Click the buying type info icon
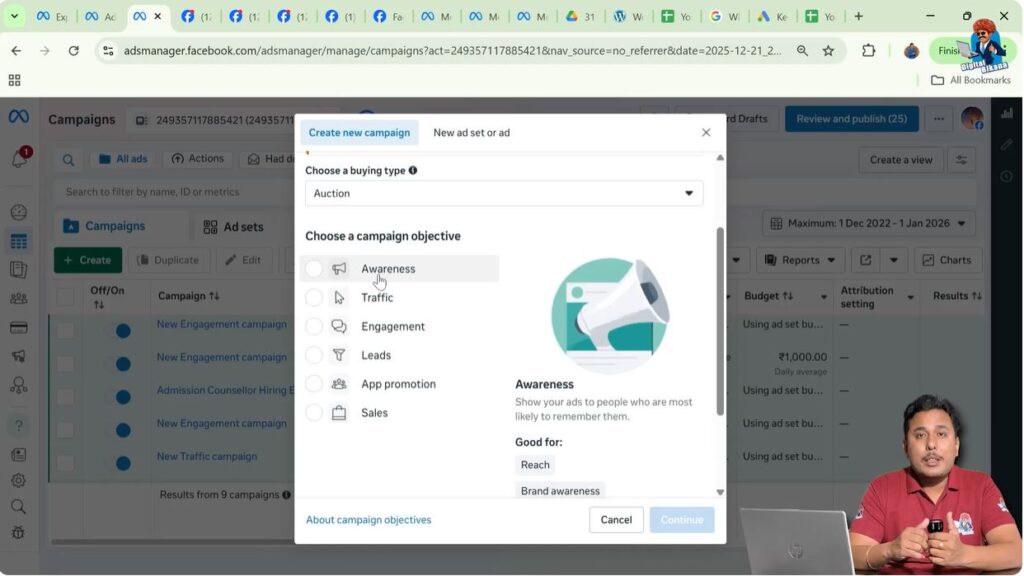Screen dimensions: 1024x576 tap(413, 170)
